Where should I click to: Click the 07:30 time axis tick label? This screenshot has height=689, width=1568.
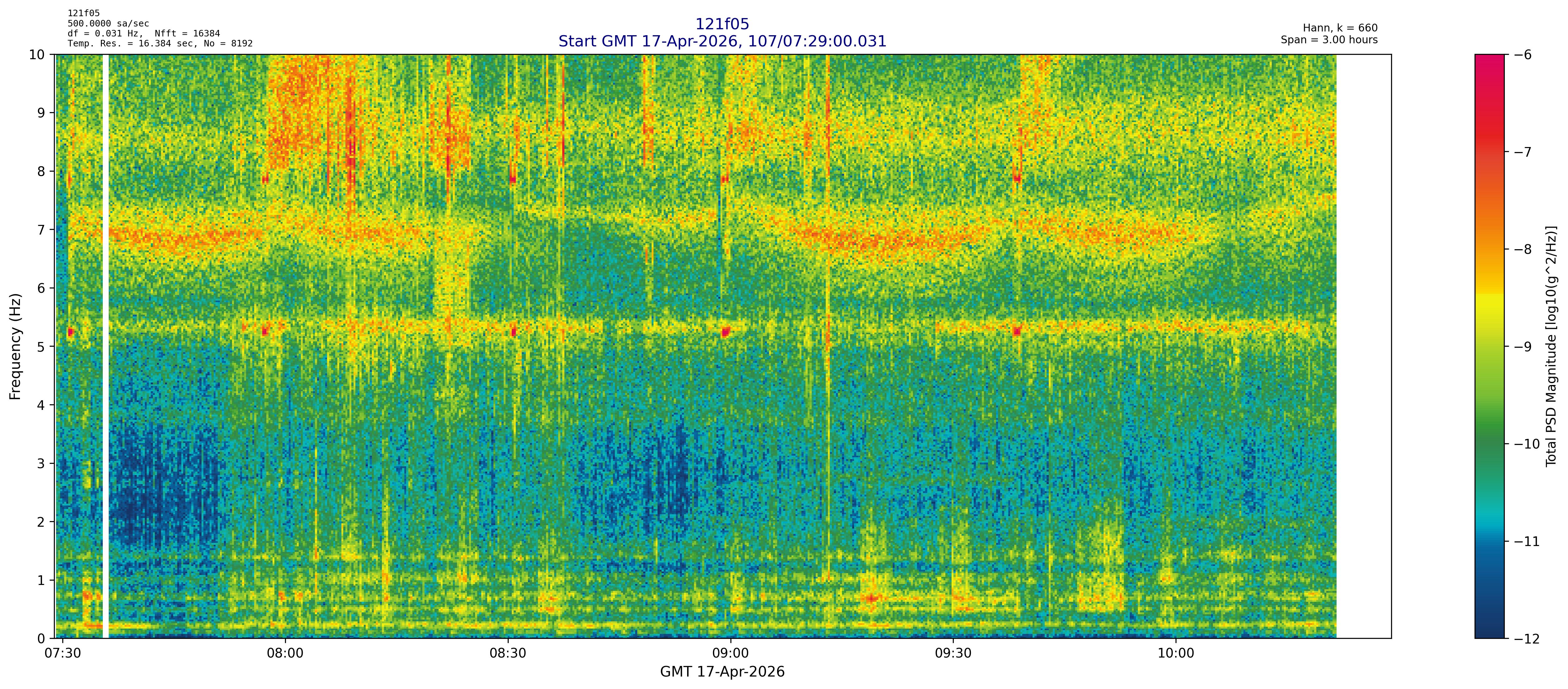pyautogui.click(x=63, y=653)
